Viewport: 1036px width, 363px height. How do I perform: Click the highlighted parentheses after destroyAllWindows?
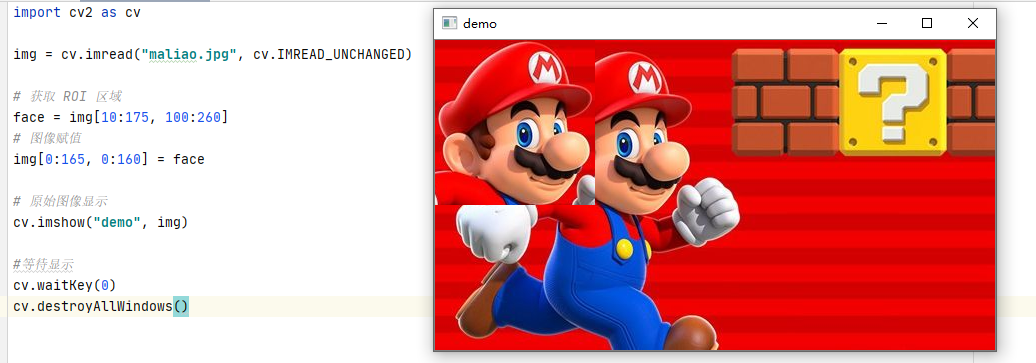tap(180, 307)
